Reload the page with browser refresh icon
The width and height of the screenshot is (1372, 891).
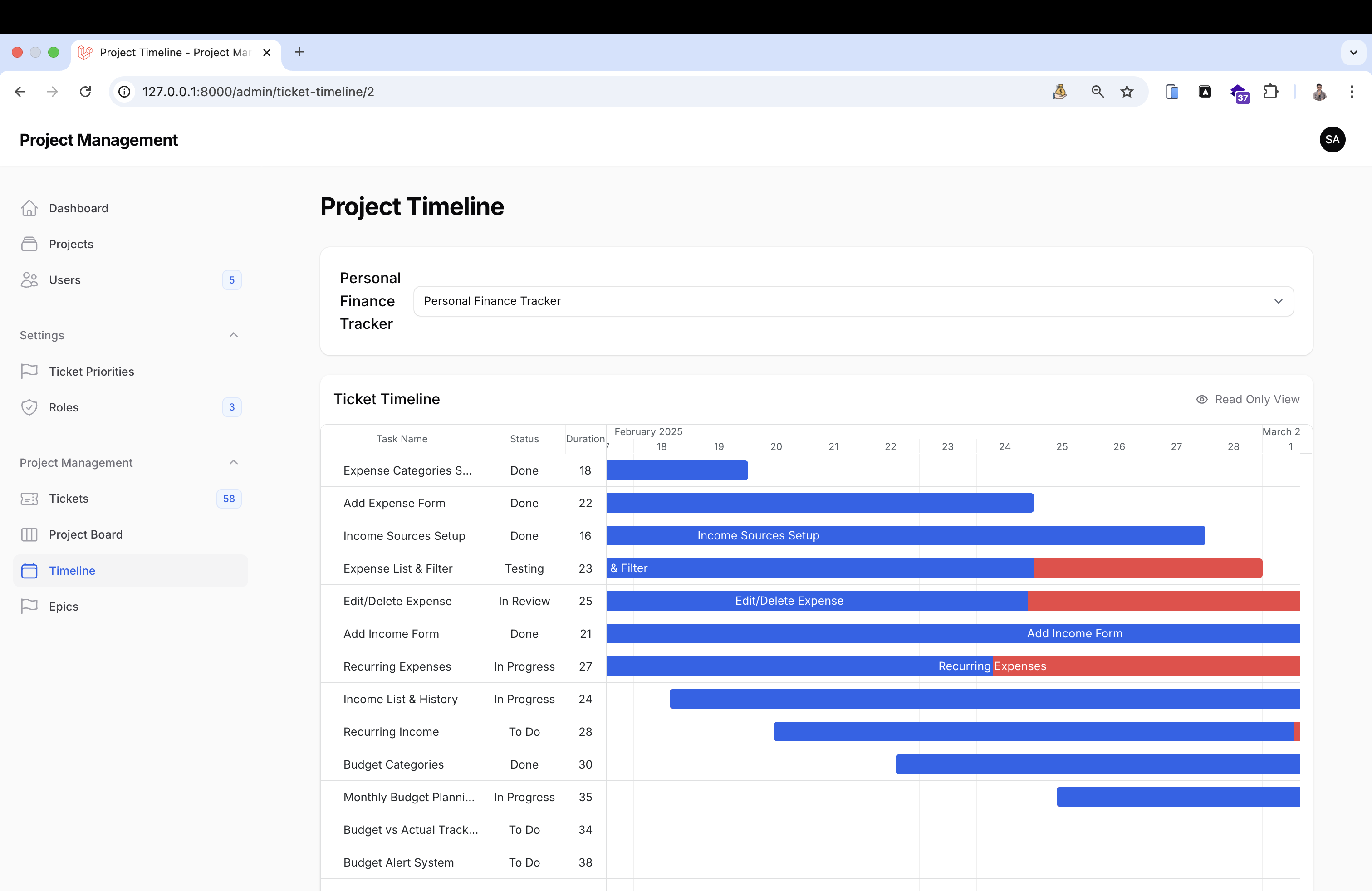85,92
